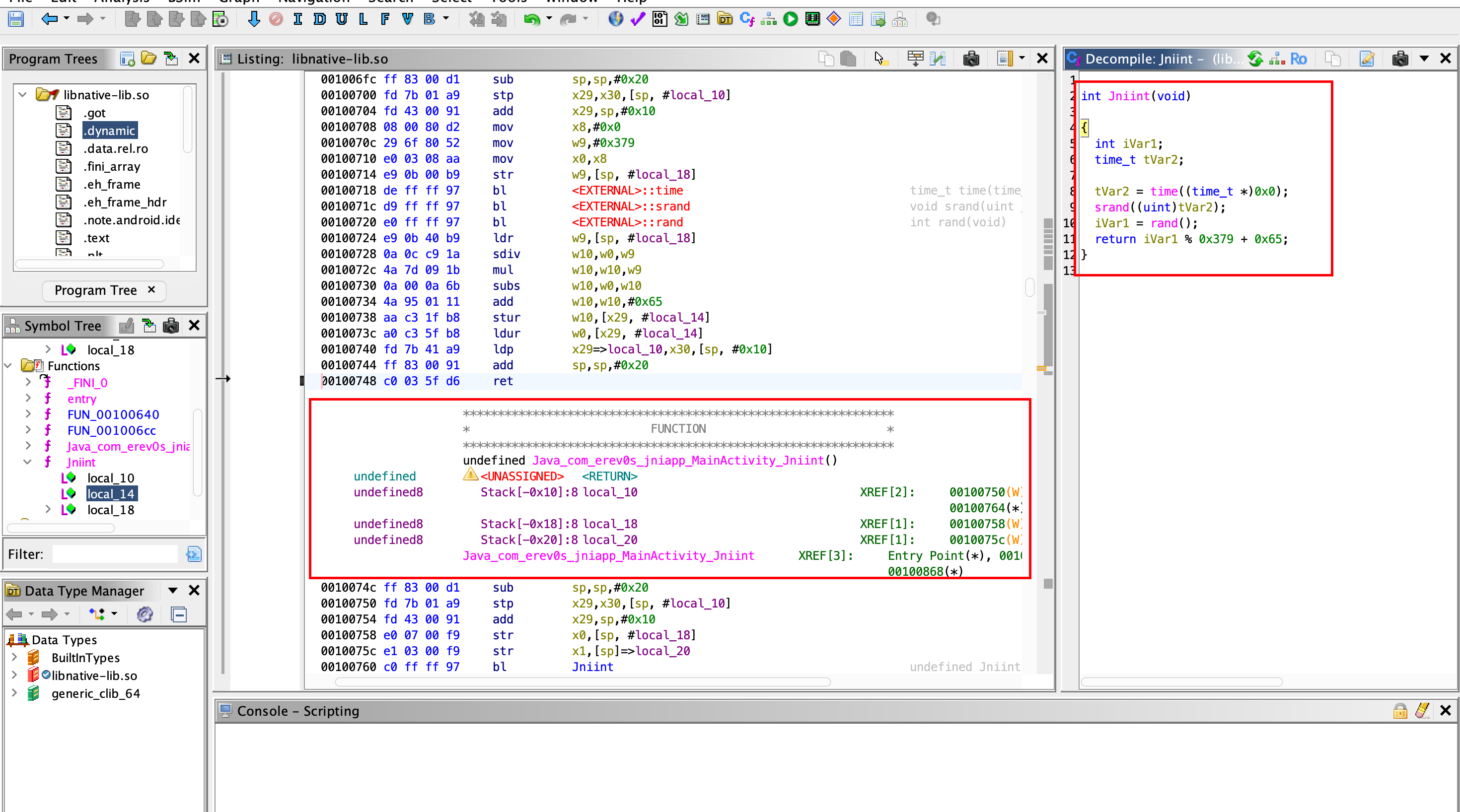
Task: Click the Symbol Tree filter options button
Action: coord(194,553)
